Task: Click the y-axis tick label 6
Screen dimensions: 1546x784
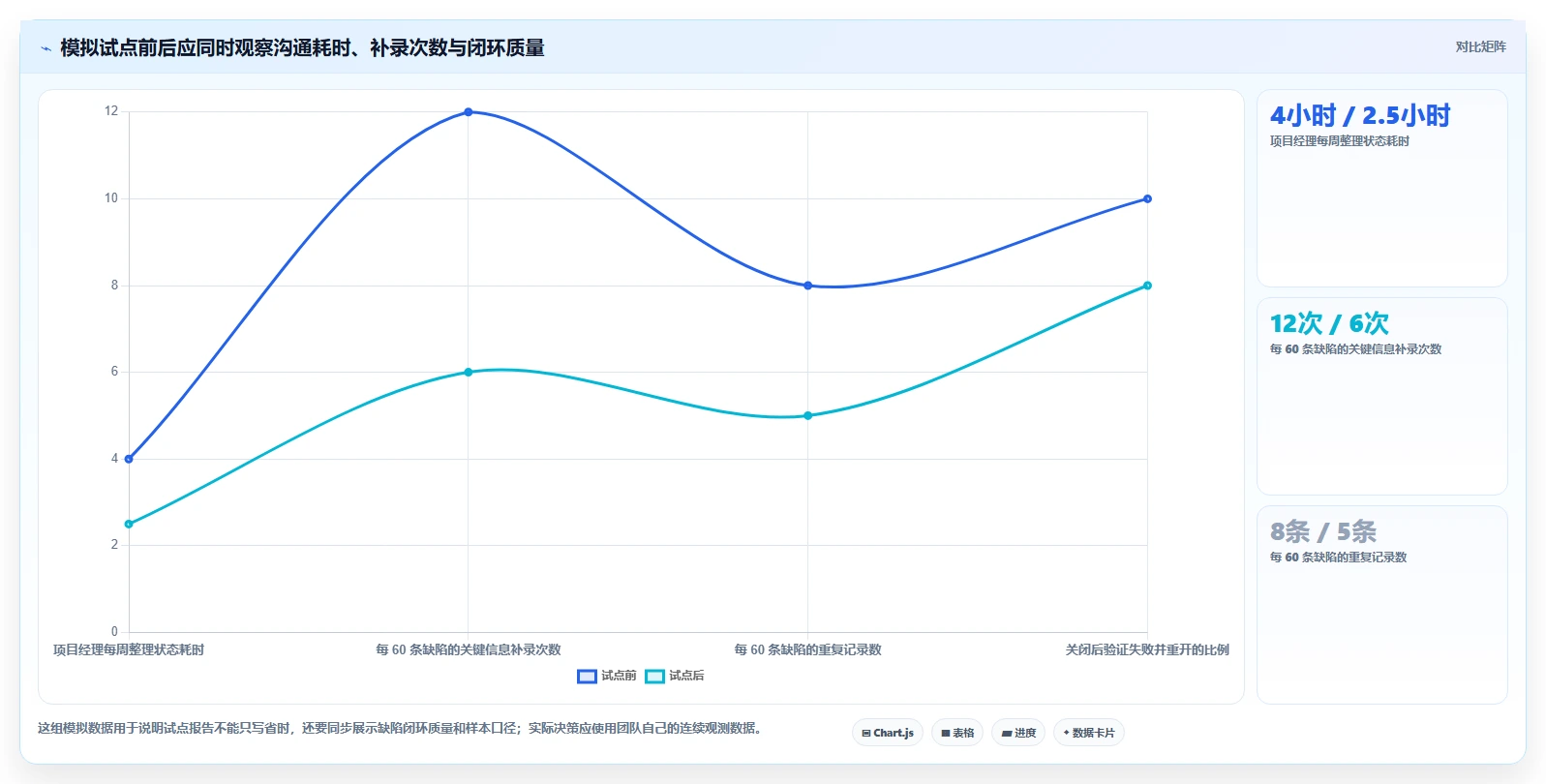Action: coord(114,372)
